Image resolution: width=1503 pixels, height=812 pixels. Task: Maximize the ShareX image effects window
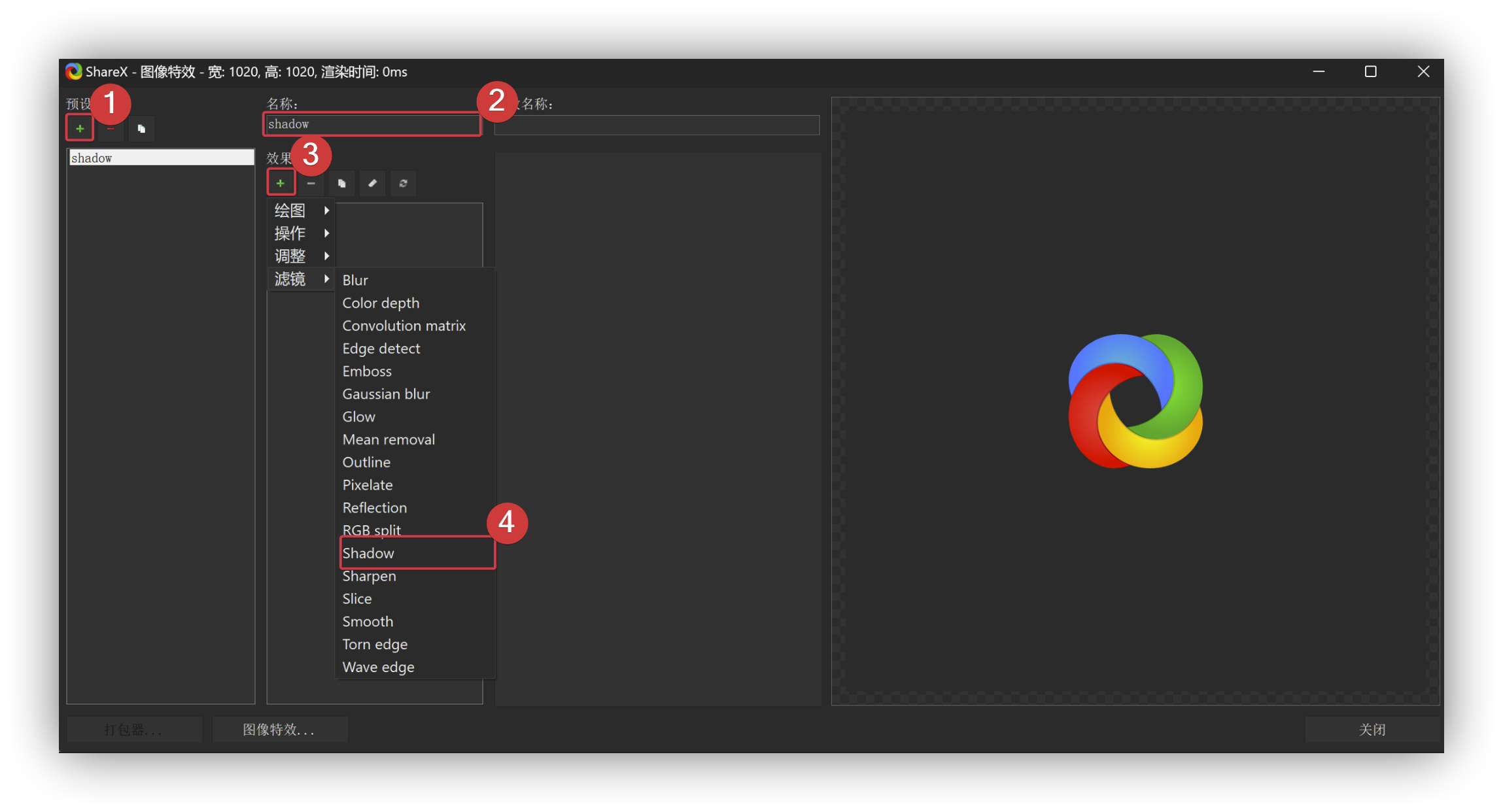click(1371, 71)
